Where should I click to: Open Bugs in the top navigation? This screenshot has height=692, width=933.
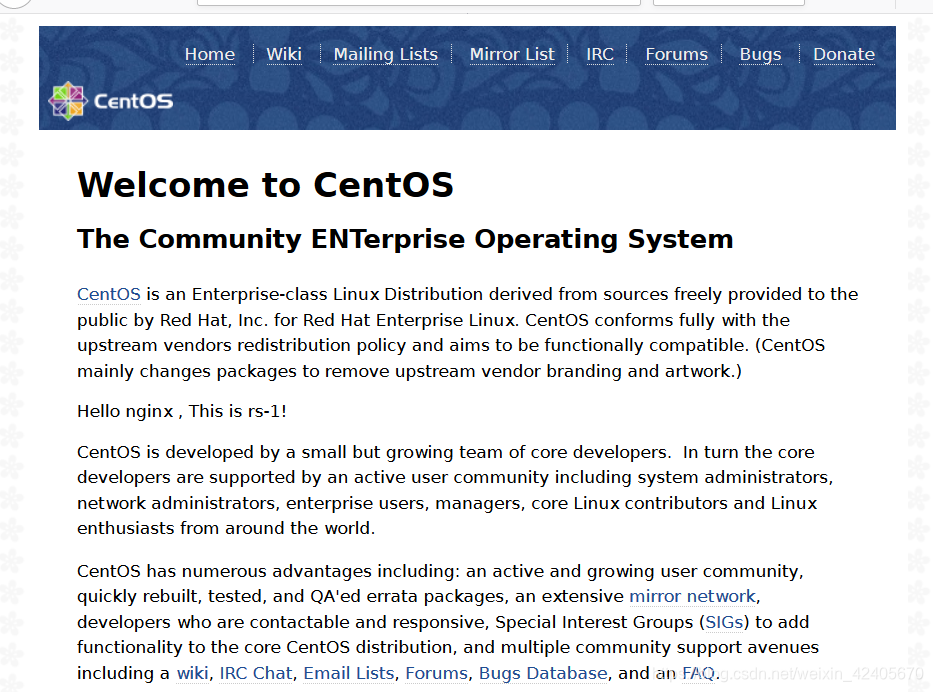[x=760, y=54]
